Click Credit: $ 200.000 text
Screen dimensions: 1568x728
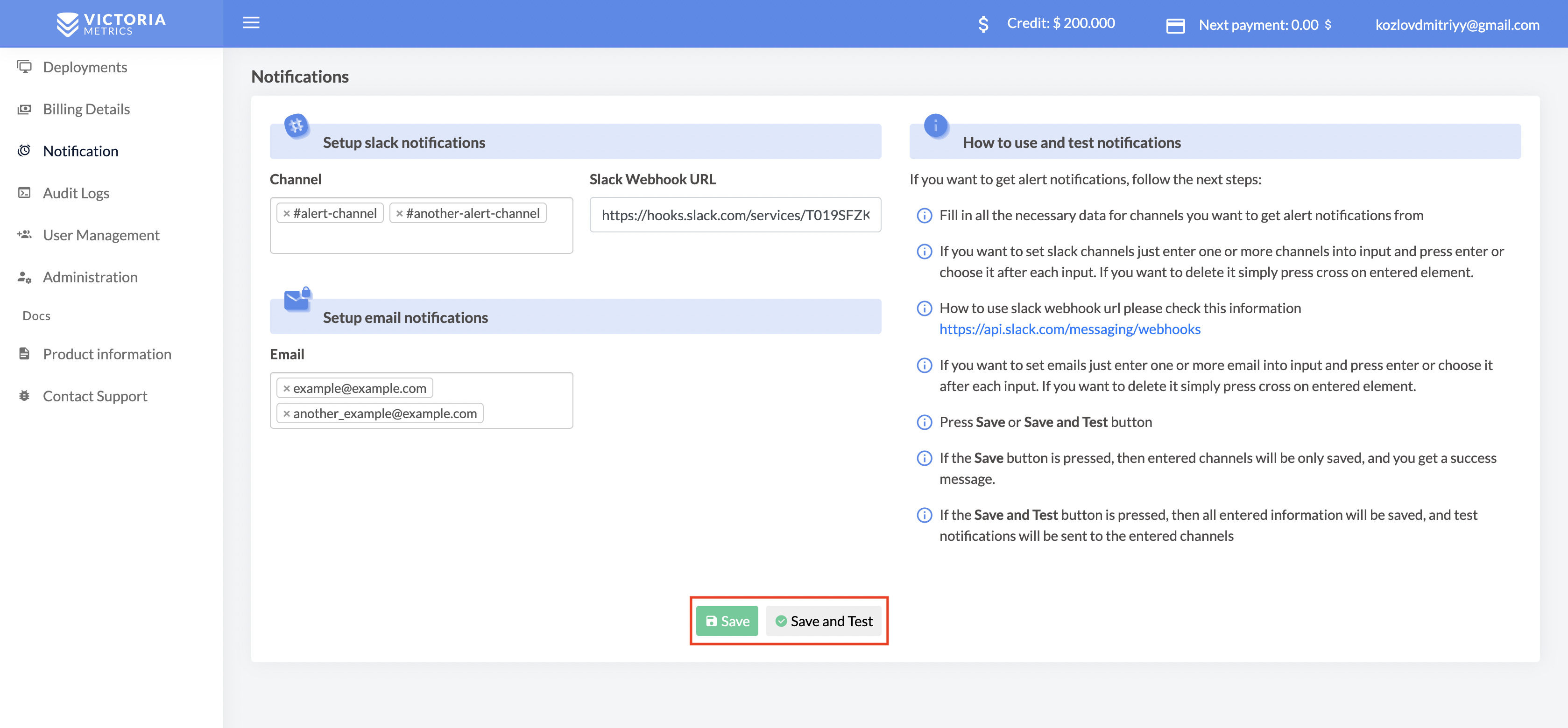(1060, 23)
